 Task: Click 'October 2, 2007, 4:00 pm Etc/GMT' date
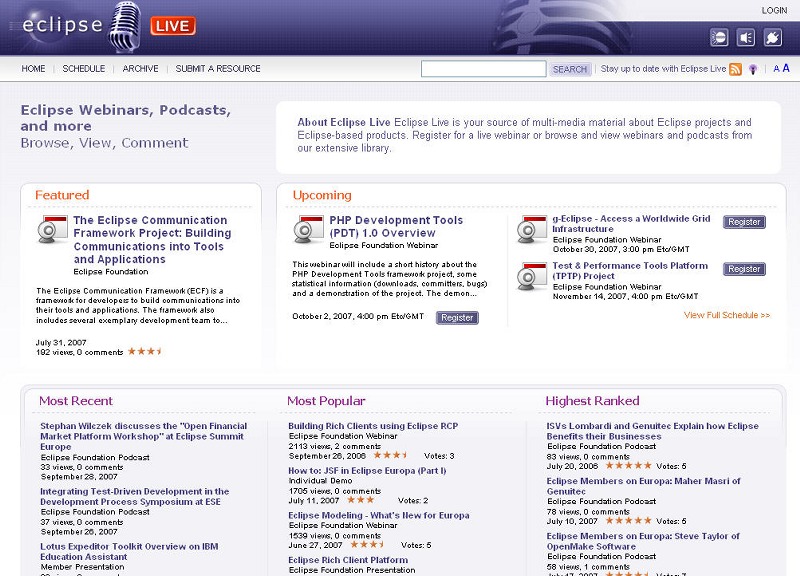358,316
